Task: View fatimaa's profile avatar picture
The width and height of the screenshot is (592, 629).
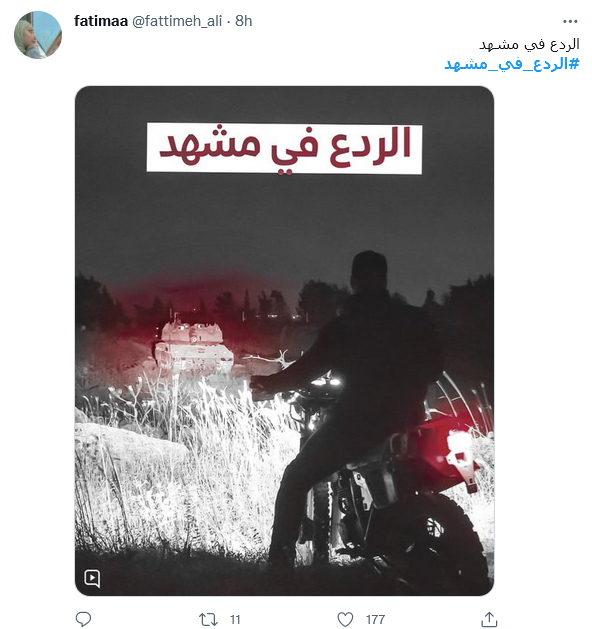Action: [x=38, y=35]
